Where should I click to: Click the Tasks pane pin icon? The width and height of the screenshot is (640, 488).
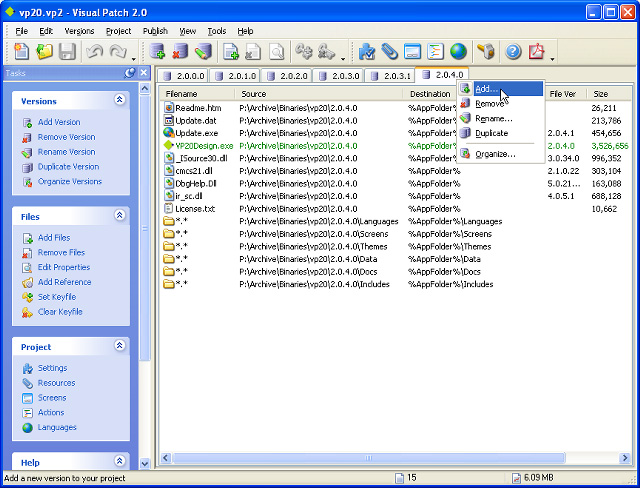tap(129, 73)
